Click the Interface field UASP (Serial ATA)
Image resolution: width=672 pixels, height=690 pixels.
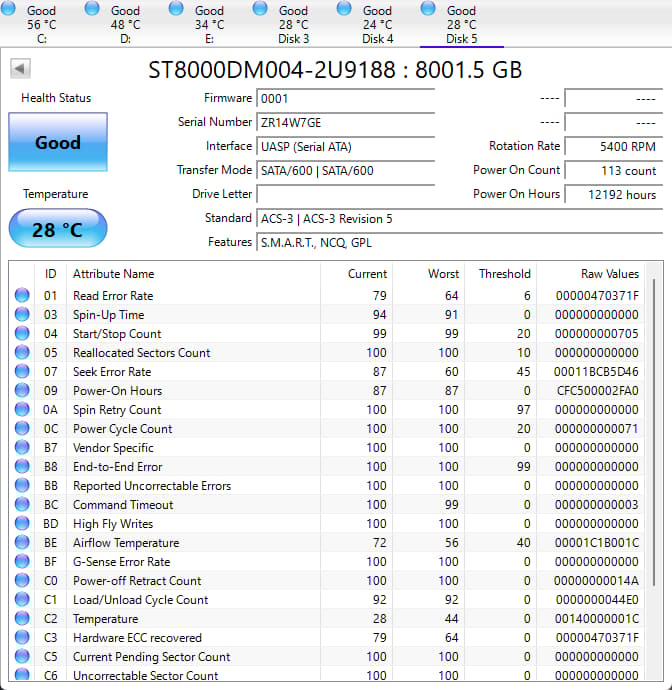345,147
